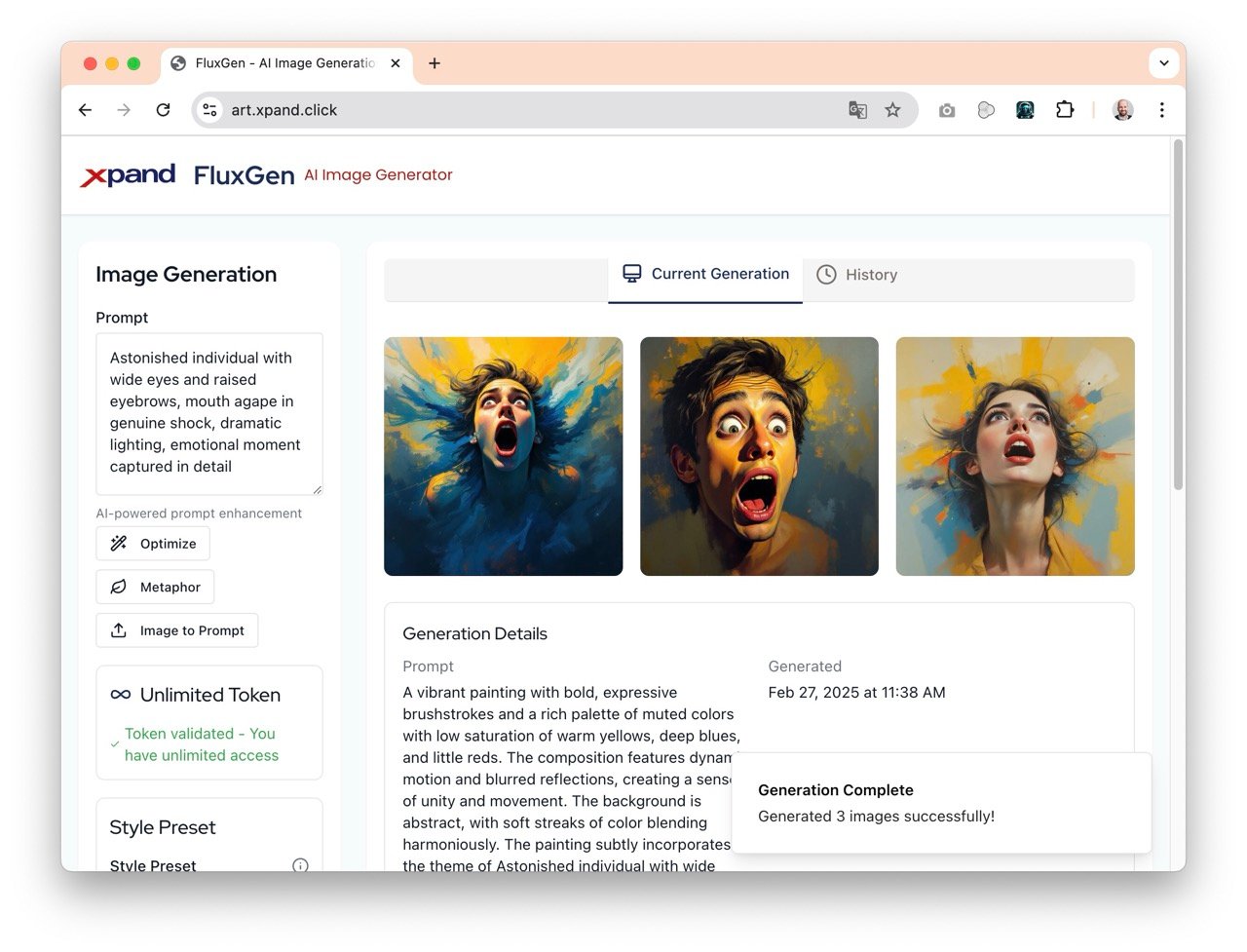Close the FluxGen browser tab
Viewport: 1247px width, 952px height.
(x=395, y=63)
